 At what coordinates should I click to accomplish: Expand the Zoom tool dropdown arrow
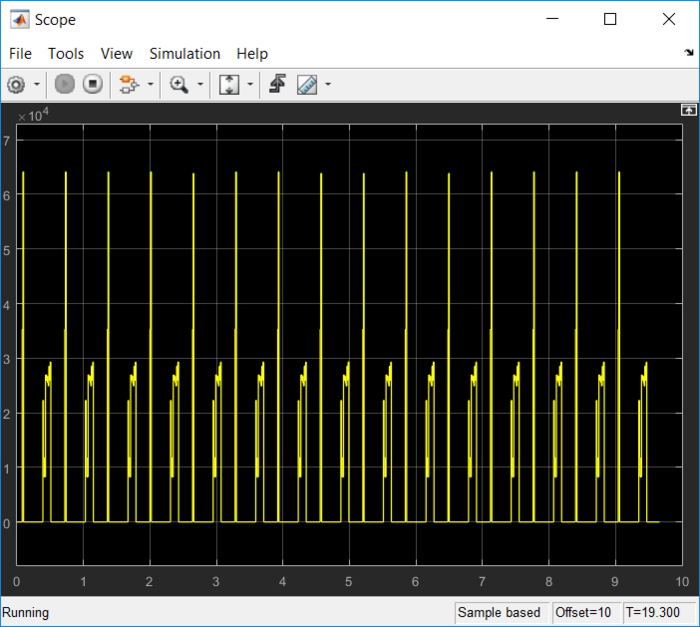click(200, 85)
